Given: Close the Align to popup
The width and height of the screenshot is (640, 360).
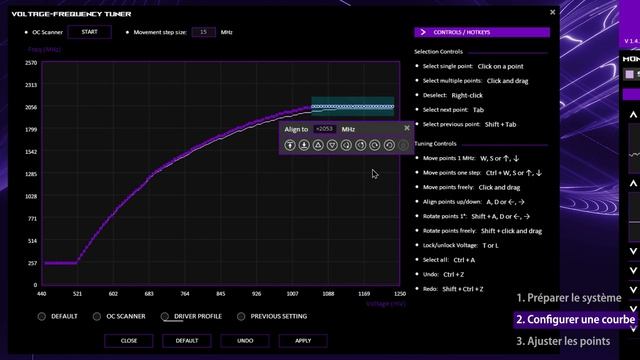Looking at the screenshot, I should (x=407, y=128).
